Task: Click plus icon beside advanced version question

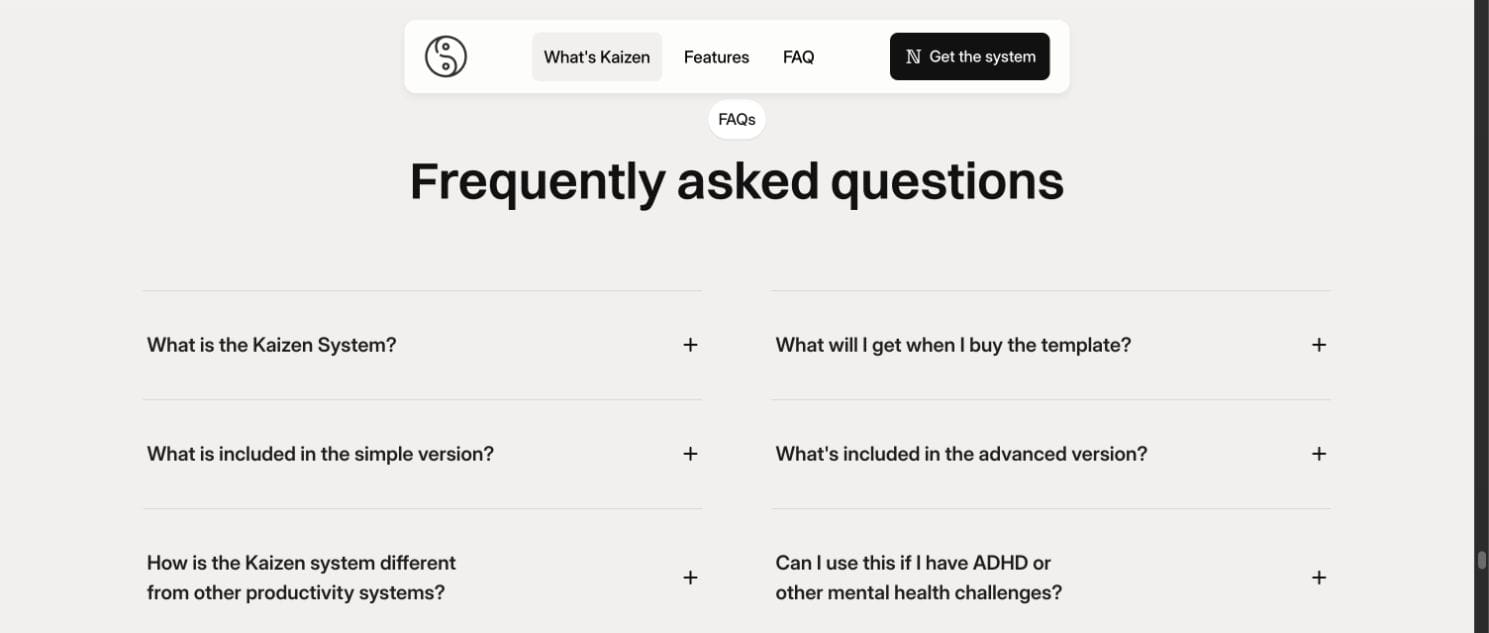Action: (x=1319, y=454)
